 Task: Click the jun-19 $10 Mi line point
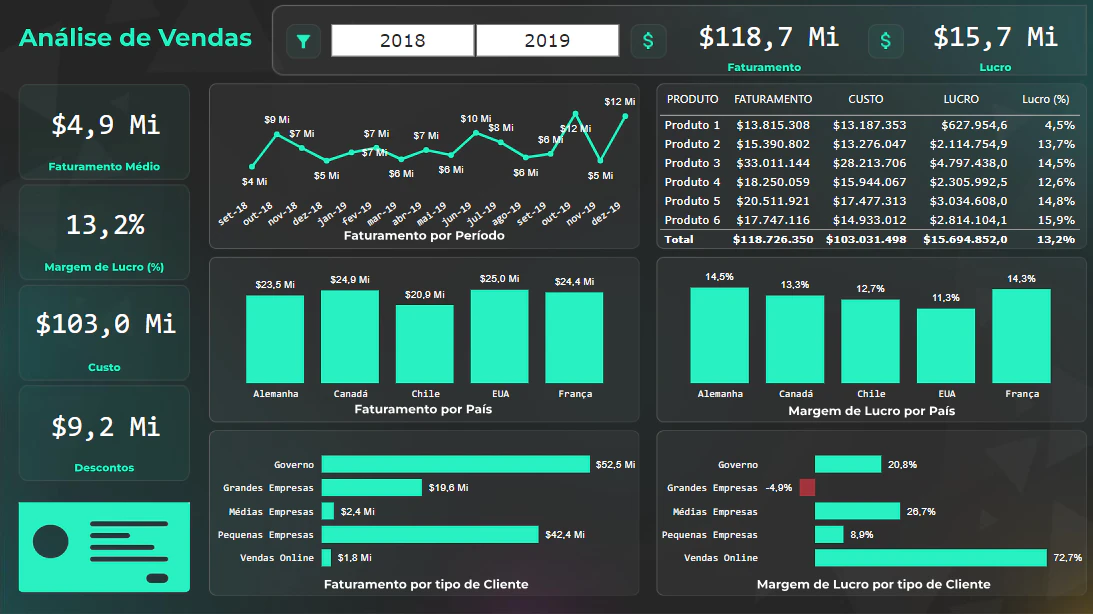(476, 132)
